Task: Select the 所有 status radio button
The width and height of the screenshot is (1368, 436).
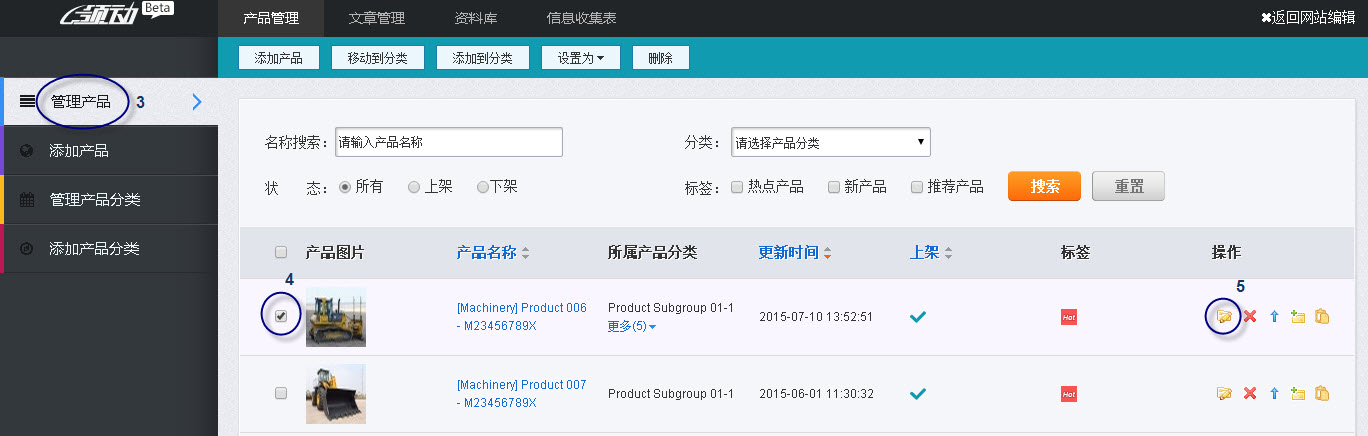Action: coord(345,187)
